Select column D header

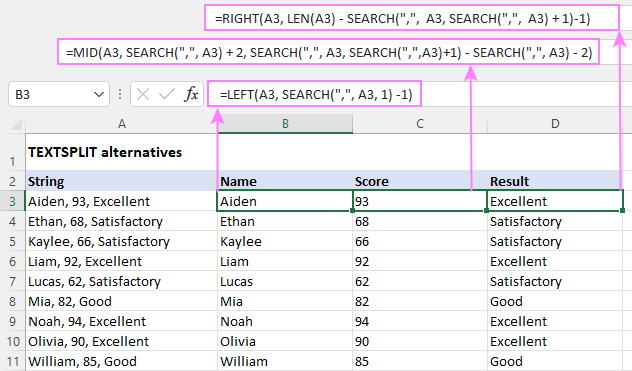click(x=555, y=124)
